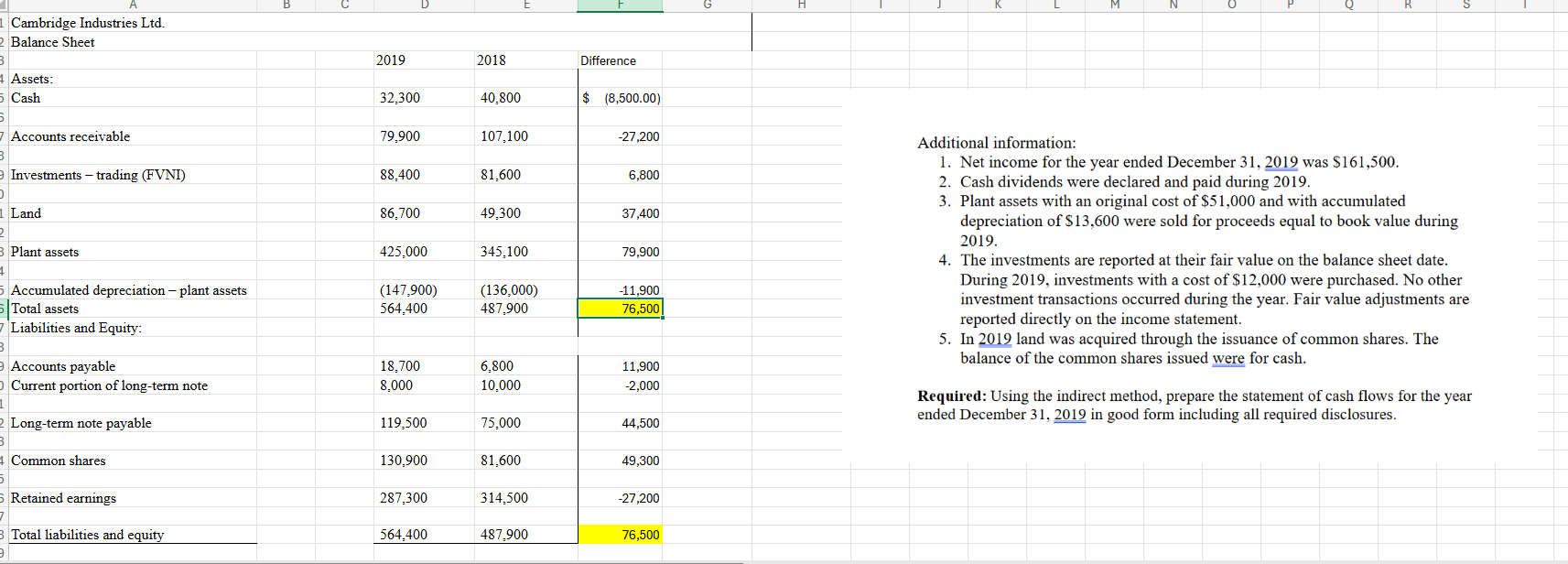This screenshot has height=564, width=1568.
Task: Select Cash 2018 value 40,800
Action: tap(501, 98)
